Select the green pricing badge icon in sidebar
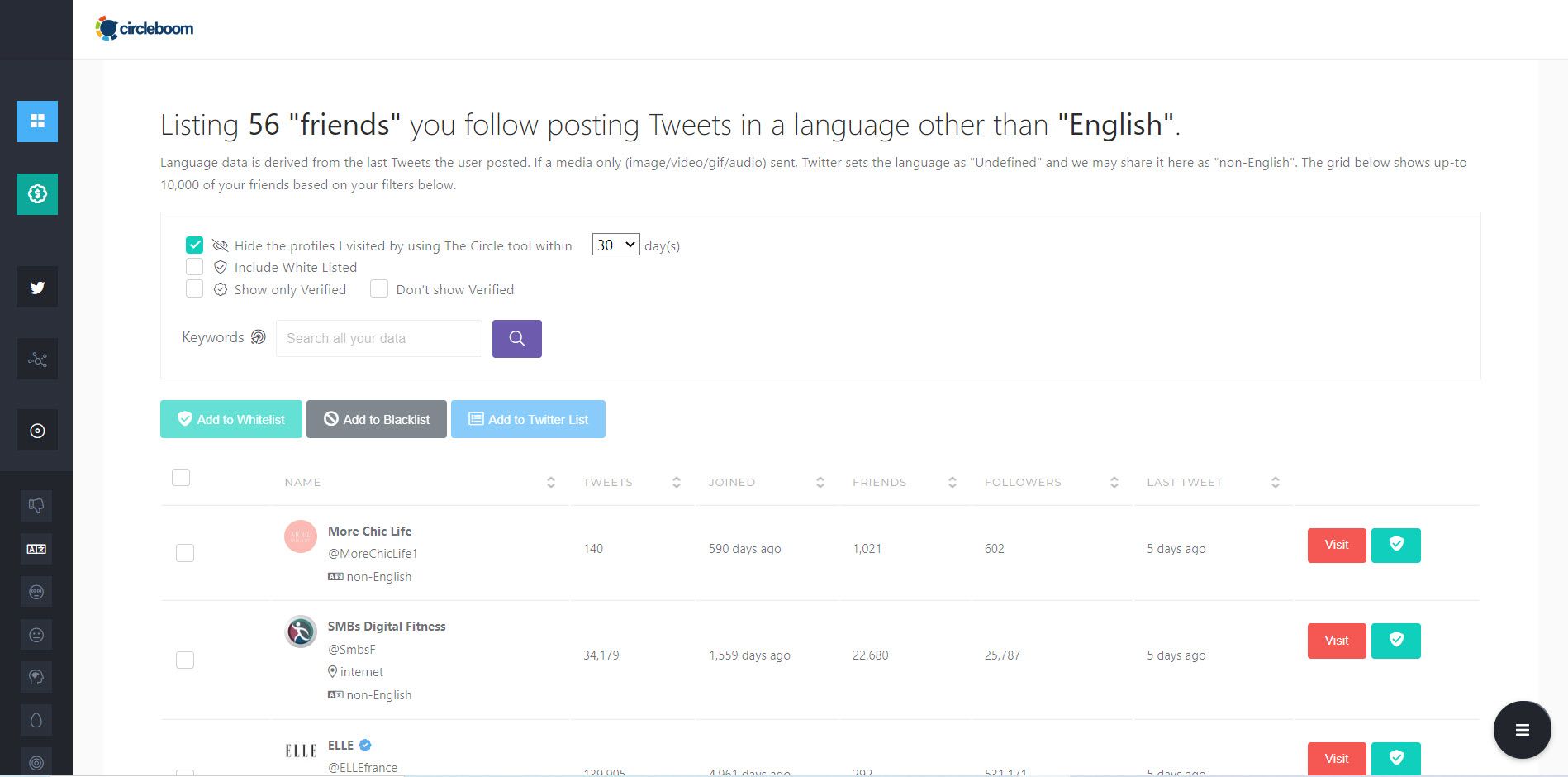Screen dimensions: 1568x777 pyautogui.click(x=36, y=194)
